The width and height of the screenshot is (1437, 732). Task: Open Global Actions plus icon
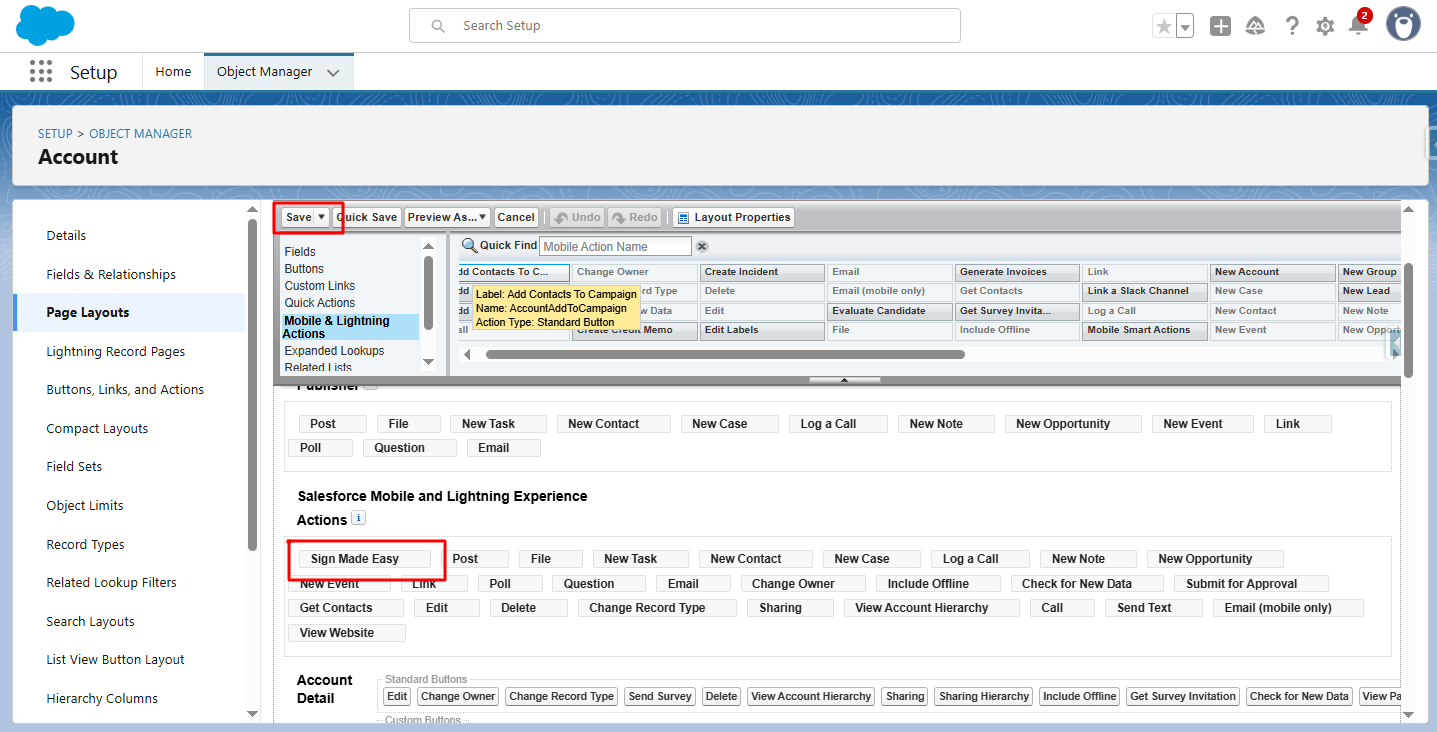point(1220,27)
